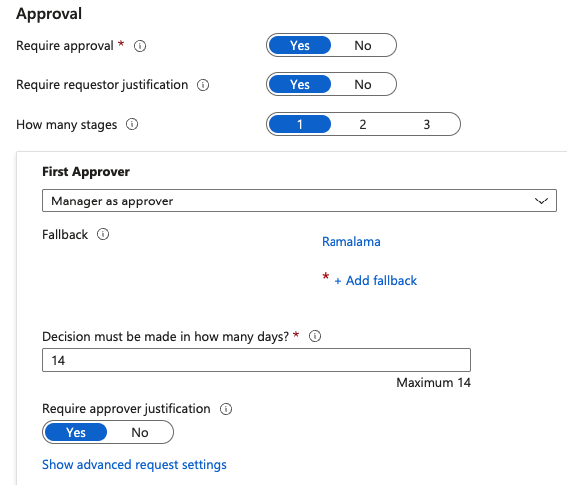Open the Manager as approver dropdown

pyautogui.click(x=299, y=200)
